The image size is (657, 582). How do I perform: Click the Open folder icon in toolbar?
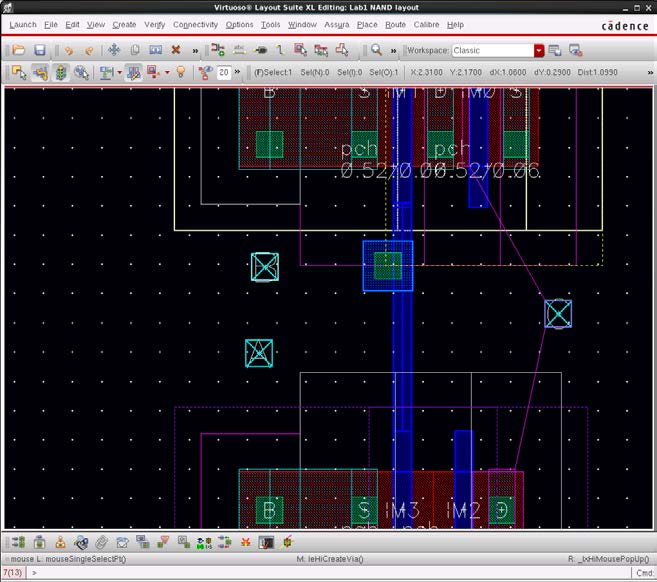[18, 50]
